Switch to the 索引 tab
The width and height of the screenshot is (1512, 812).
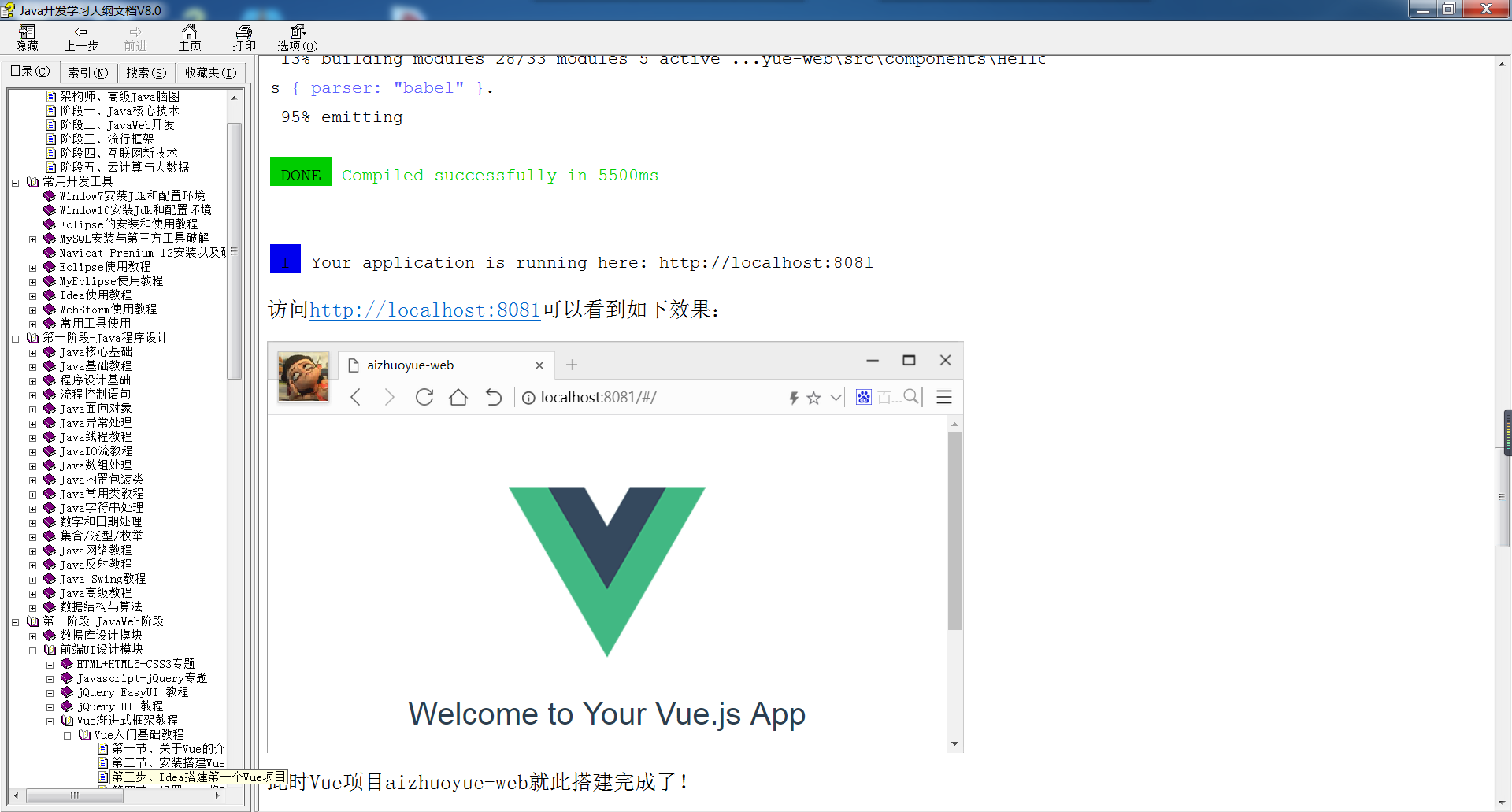[x=87, y=72]
